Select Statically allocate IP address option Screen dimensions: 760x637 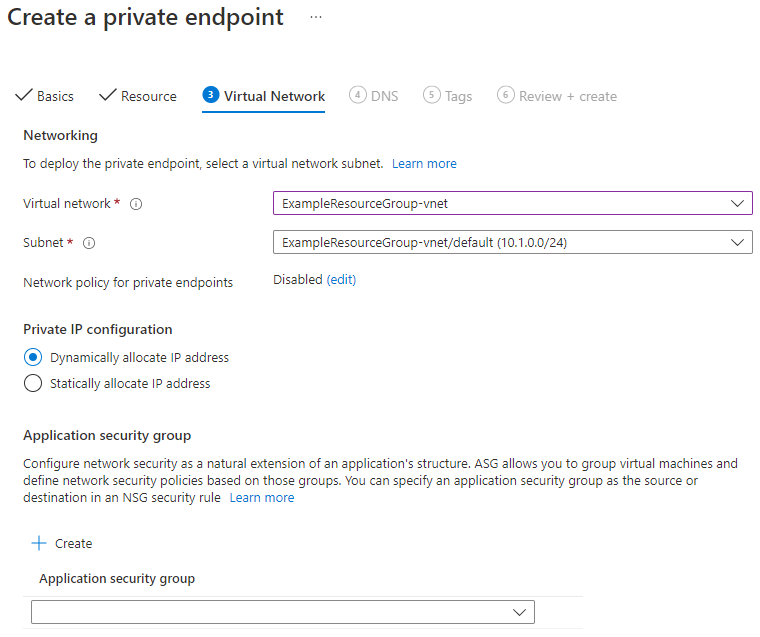(33, 383)
